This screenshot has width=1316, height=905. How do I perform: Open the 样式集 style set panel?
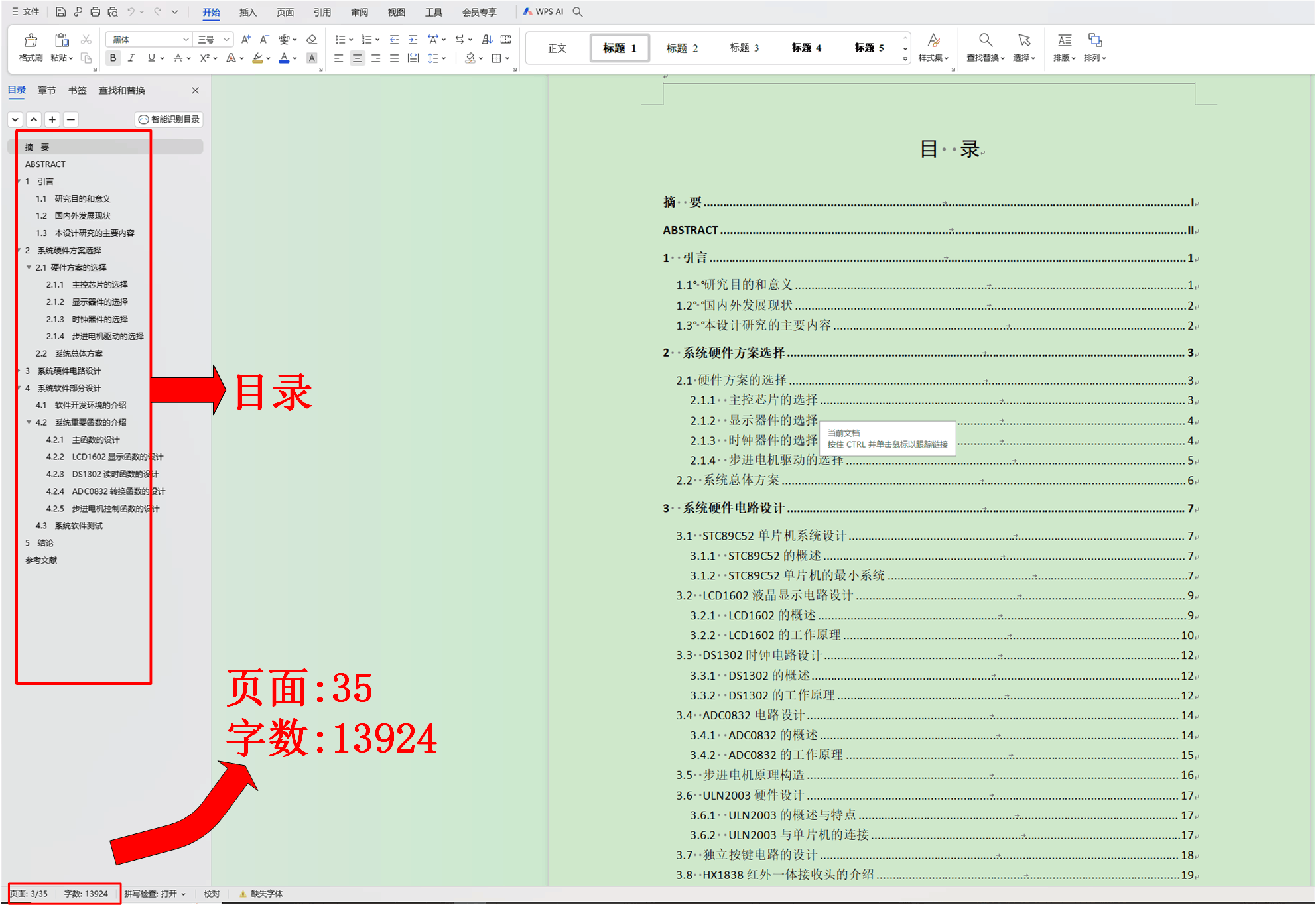(x=933, y=47)
